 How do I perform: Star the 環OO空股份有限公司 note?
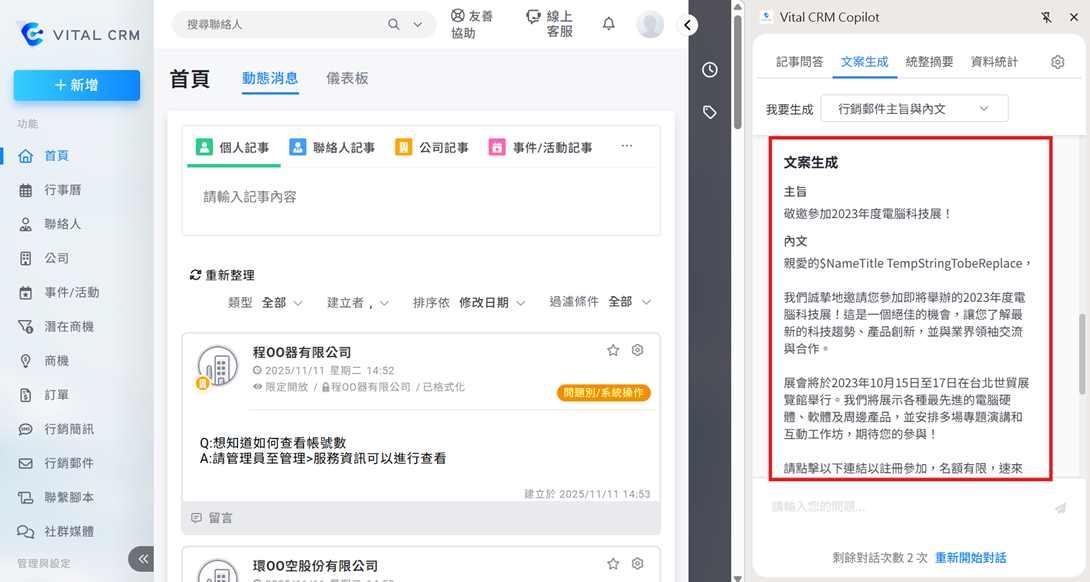pos(613,564)
